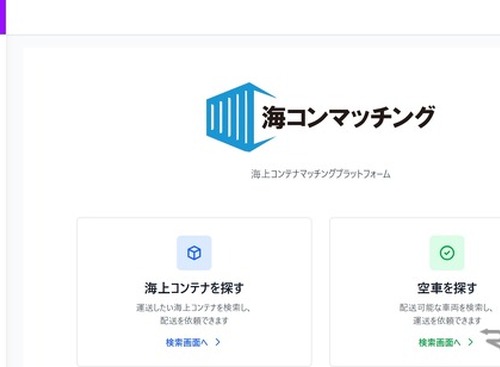Click text 配送を依頼できます in container card

194,321
